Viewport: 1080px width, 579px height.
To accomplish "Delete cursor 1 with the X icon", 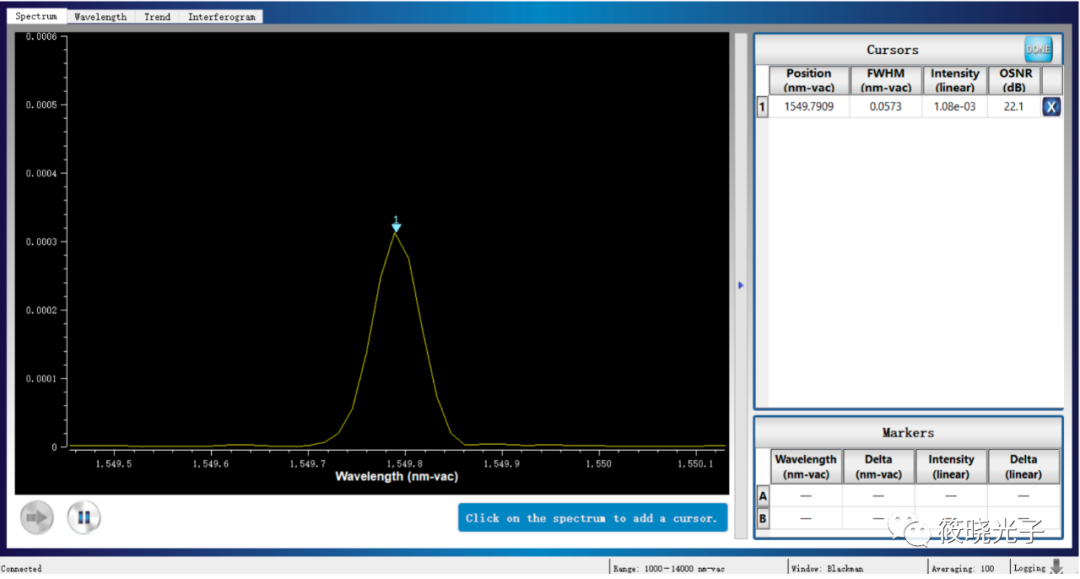I will (x=1051, y=107).
